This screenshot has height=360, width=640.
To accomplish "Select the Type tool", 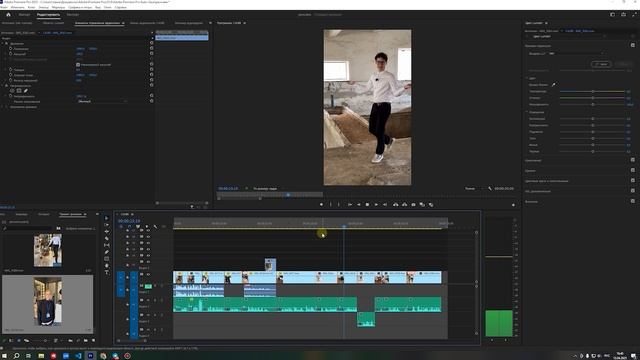I will pyautogui.click(x=107, y=272).
